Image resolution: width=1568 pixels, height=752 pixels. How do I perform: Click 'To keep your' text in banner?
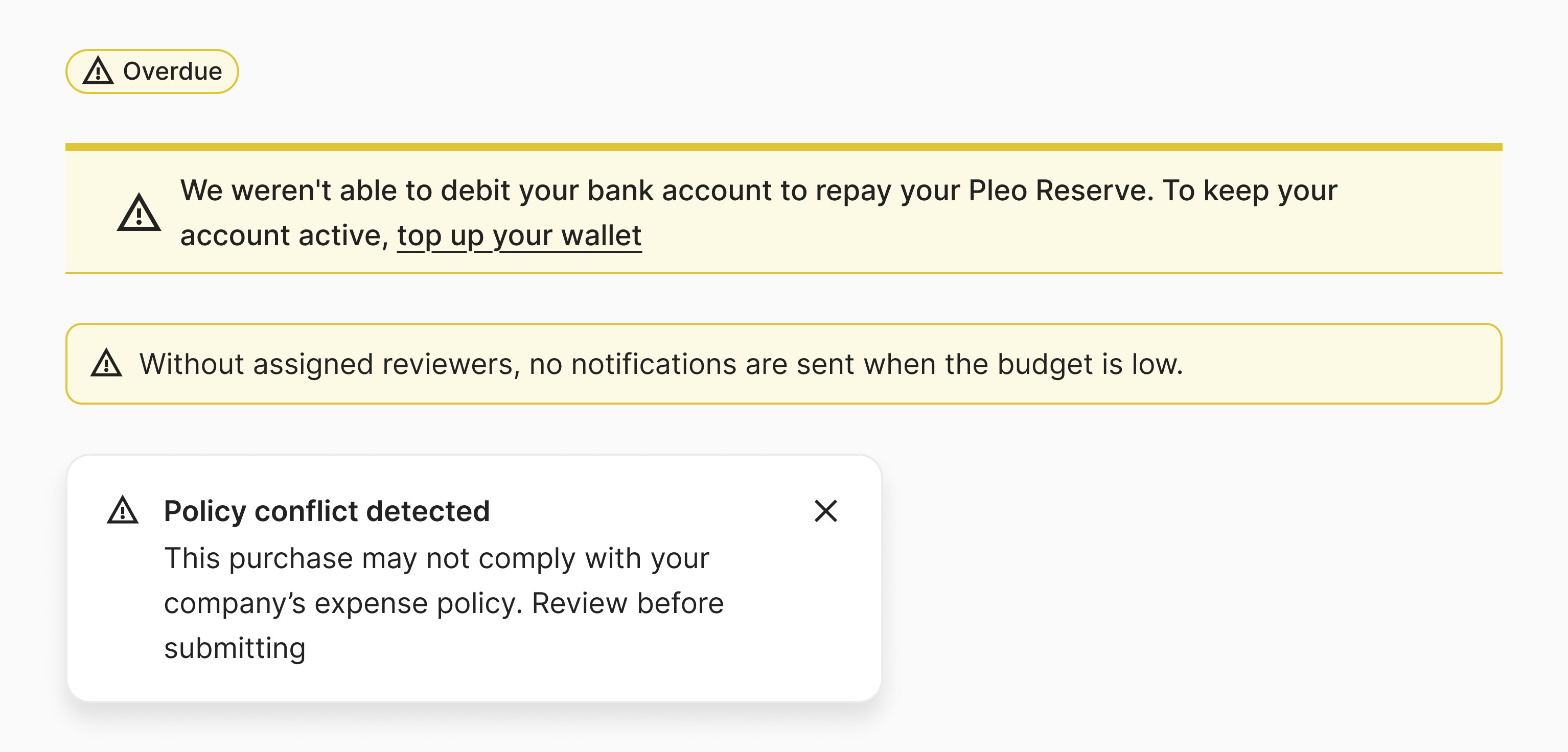(x=1250, y=191)
